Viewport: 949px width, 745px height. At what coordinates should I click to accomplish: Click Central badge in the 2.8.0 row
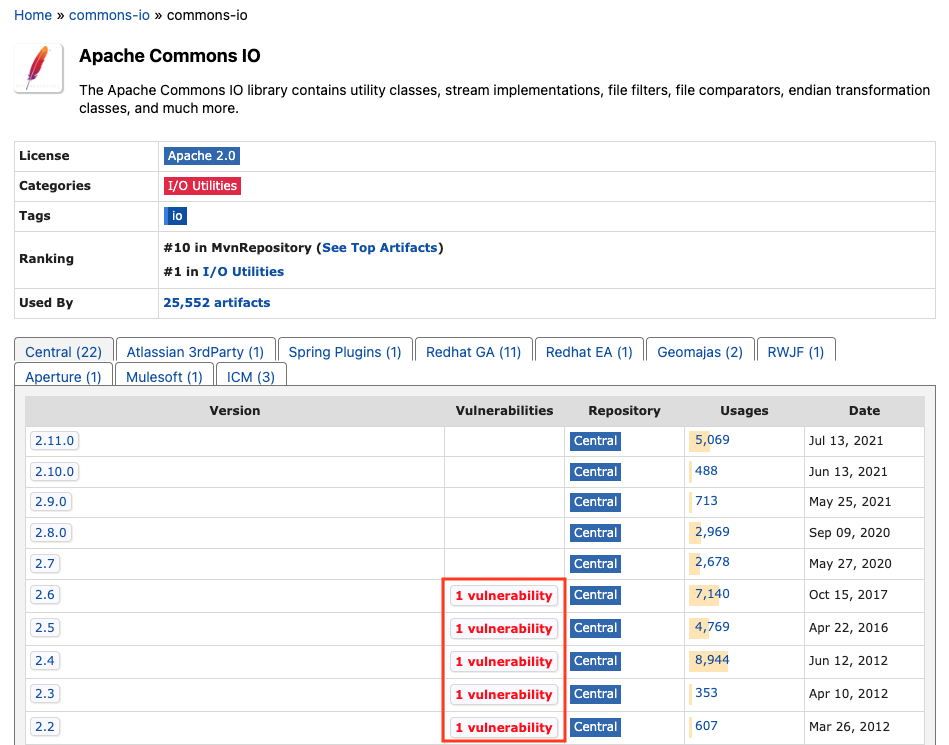(595, 533)
